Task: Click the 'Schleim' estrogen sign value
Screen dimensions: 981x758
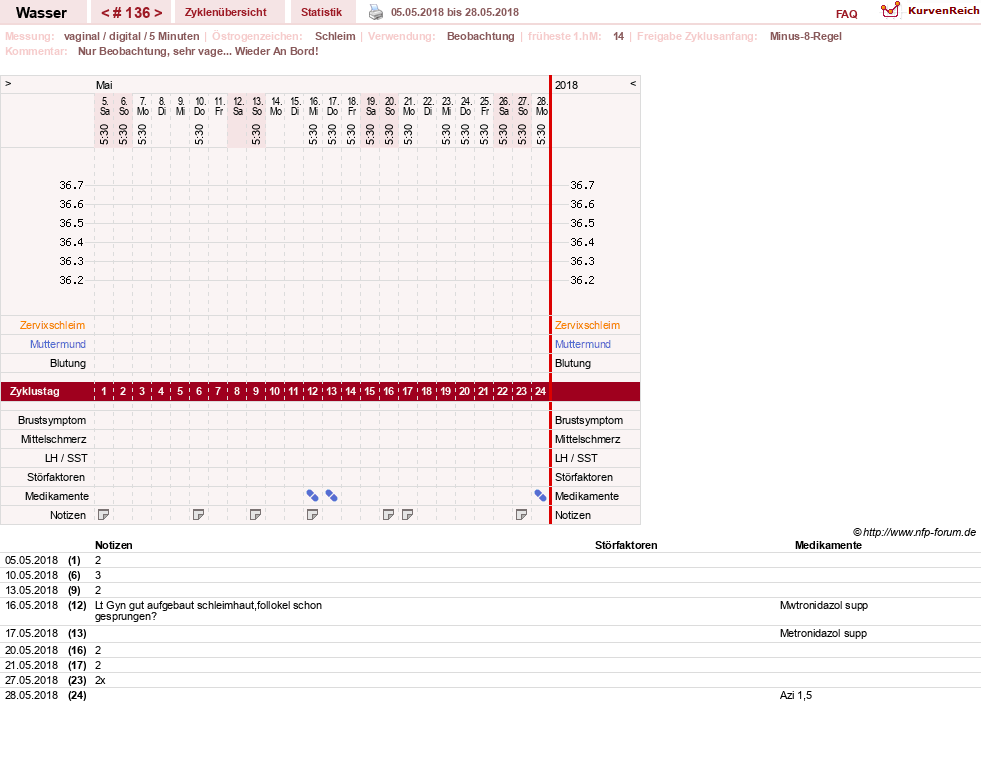Action: tap(335, 36)
